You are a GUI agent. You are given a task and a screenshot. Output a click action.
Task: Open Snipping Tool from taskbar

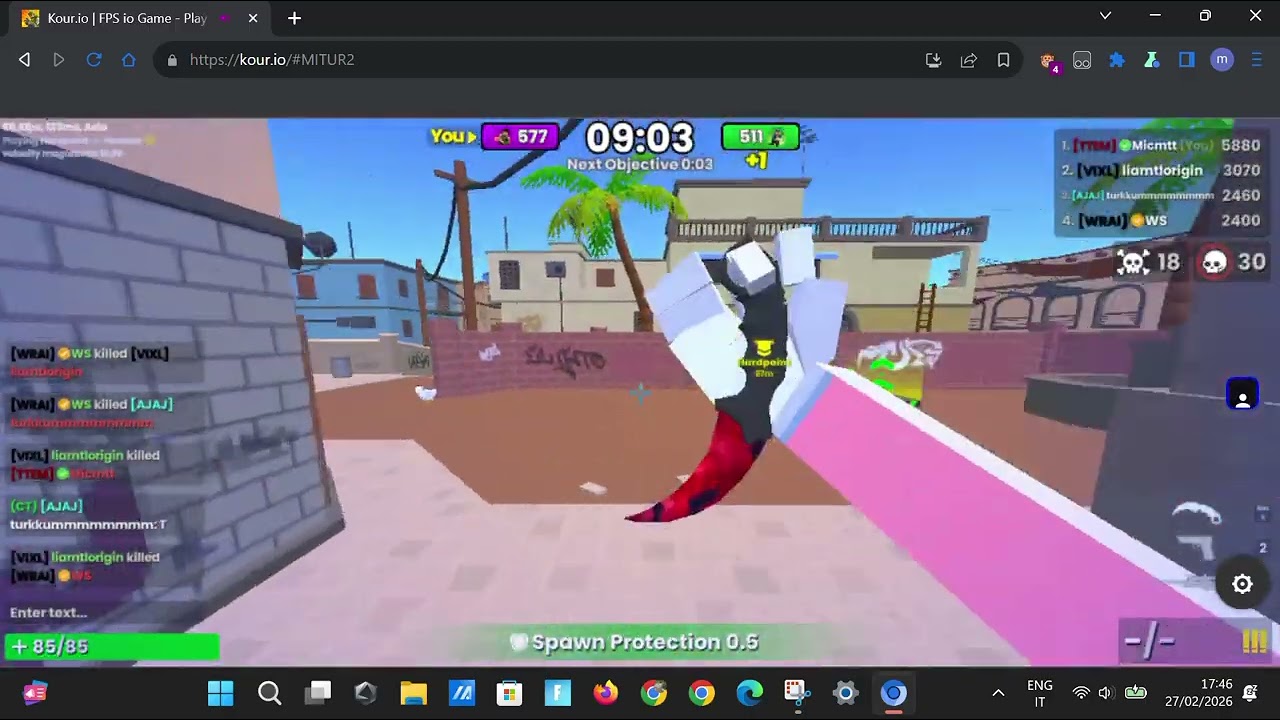pyautogui.click(x=797, y=693)
